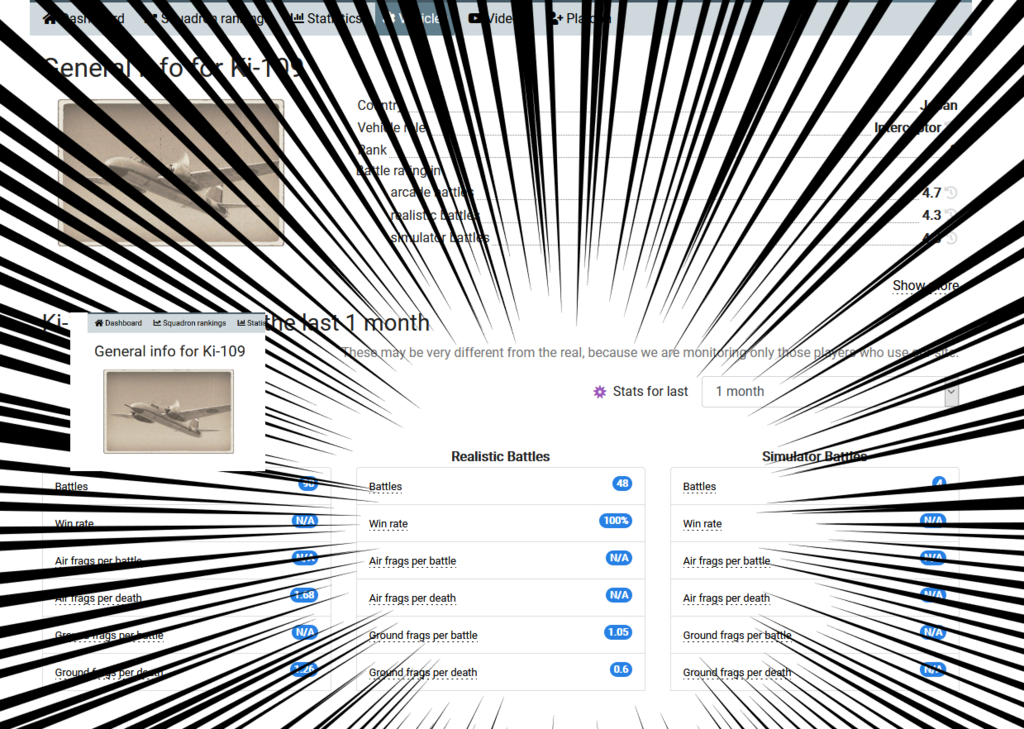The height and width of the screenshot is (729, 1024).
Task: Click N/A badge for Realistic air frags per death
Action: [x=619, y=595]
